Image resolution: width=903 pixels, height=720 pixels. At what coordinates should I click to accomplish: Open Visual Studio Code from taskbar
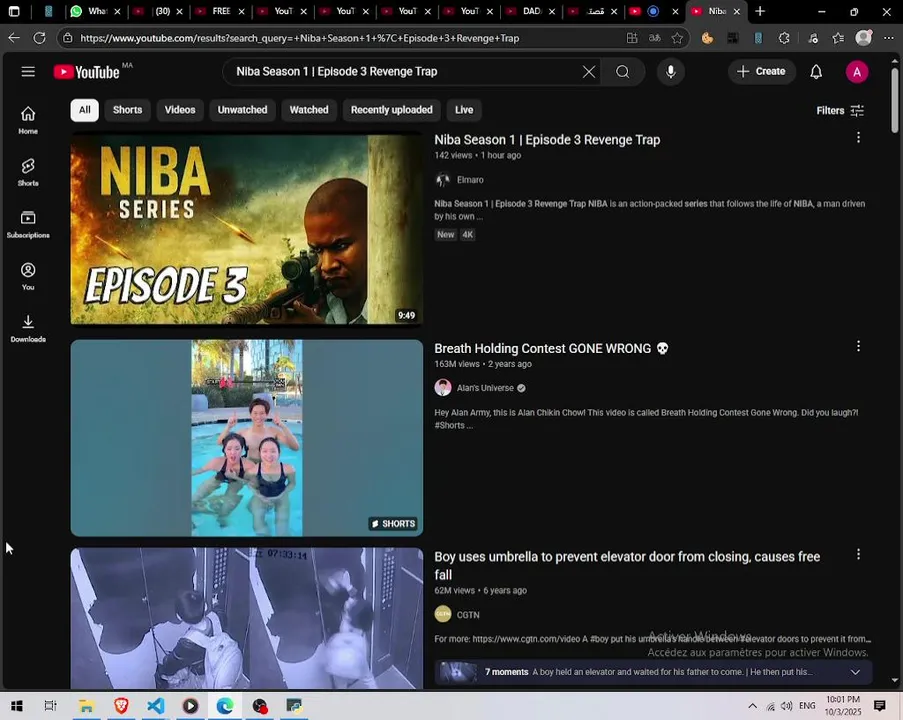pos(155,706)
